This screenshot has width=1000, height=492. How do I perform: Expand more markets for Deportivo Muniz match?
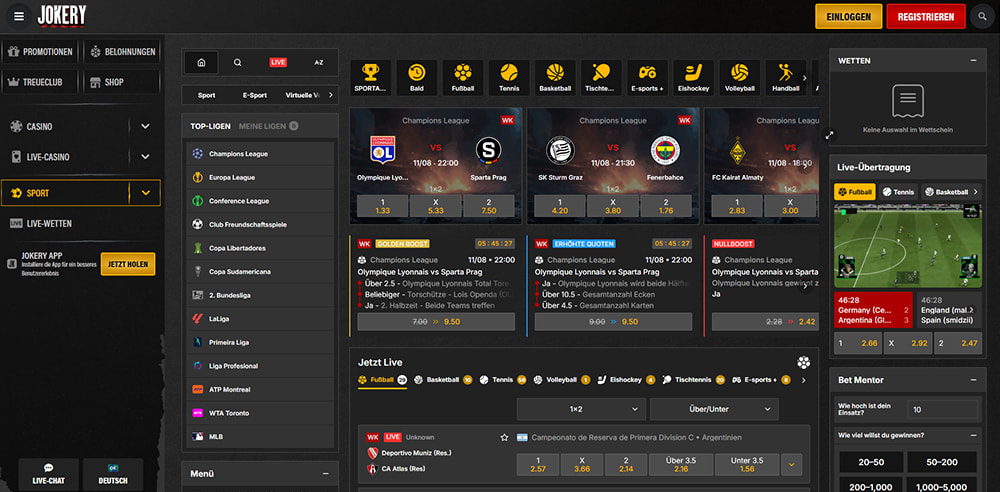tap(791, 465)
